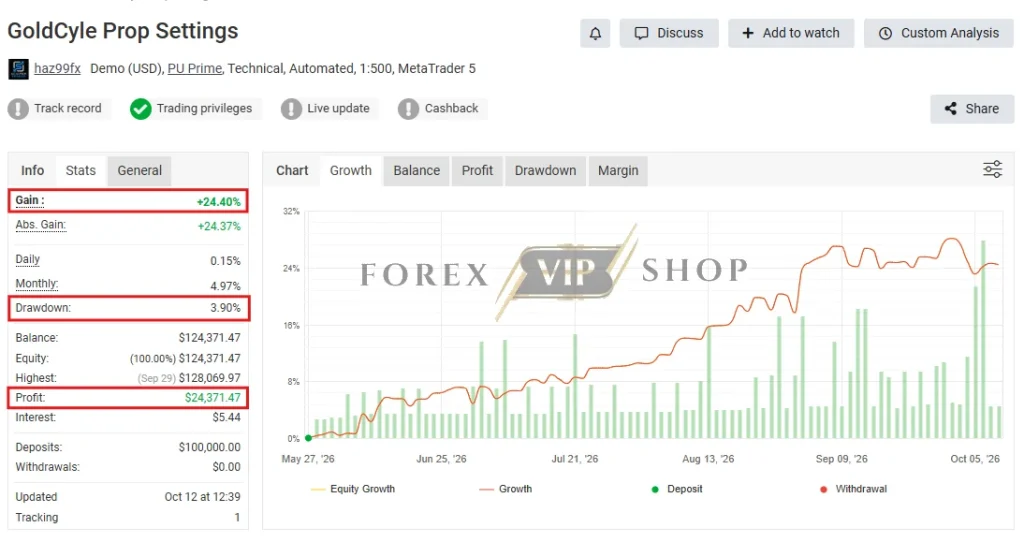Click the +24.40% gain value
The height and width of the screenshot is (542, 1024).
(x=219, y=202)
